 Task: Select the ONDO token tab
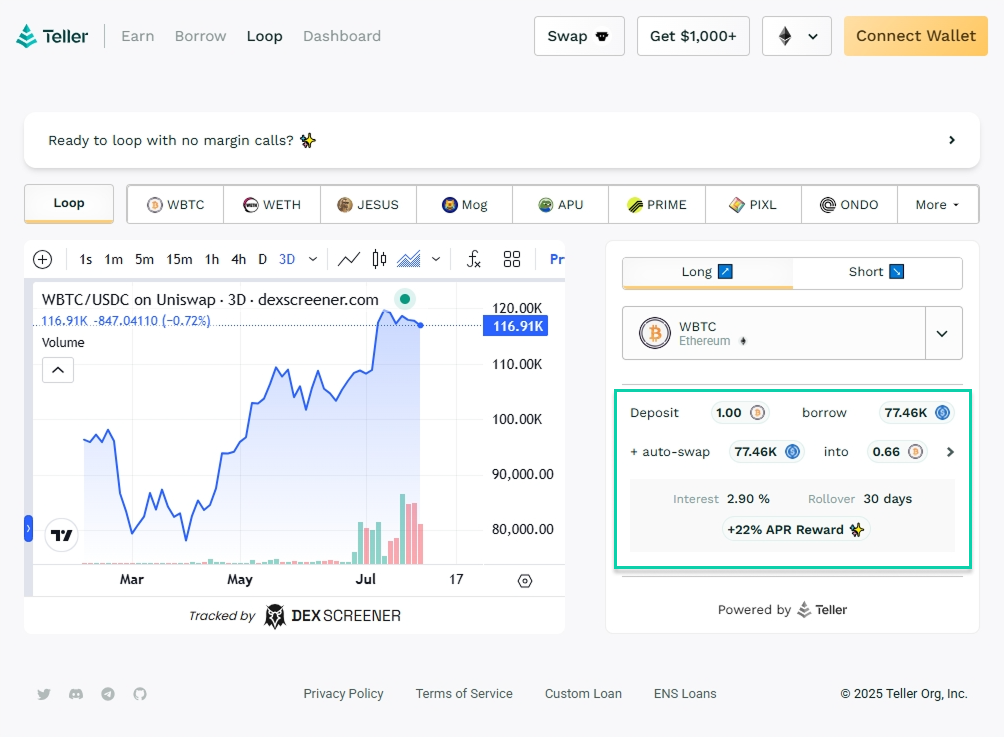[x=849, y=205]
